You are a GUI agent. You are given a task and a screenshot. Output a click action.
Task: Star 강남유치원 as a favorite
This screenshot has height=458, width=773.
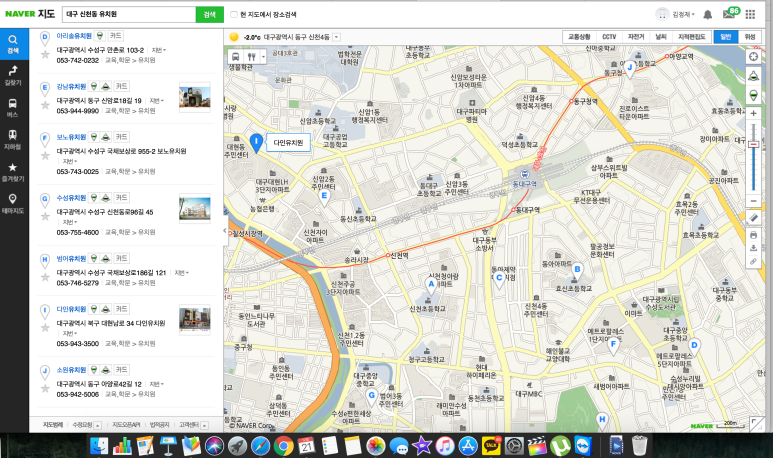[45, 105]
